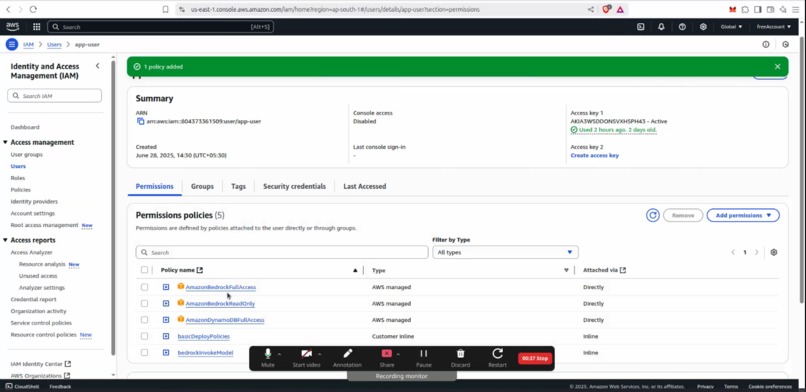The width and height of the screenshot is (806, 392).
Task: Open the console settings gear icon
Action: coord(703,27)
